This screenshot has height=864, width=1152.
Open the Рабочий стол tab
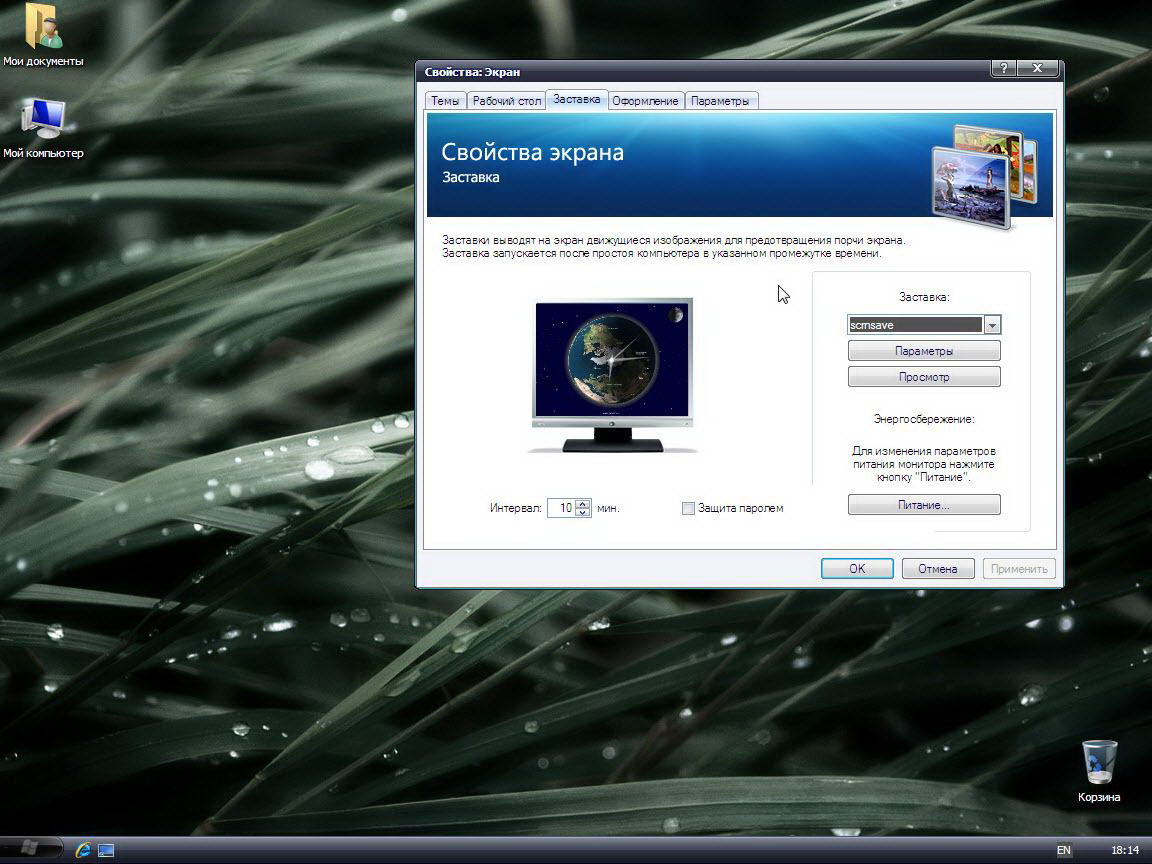507,101
